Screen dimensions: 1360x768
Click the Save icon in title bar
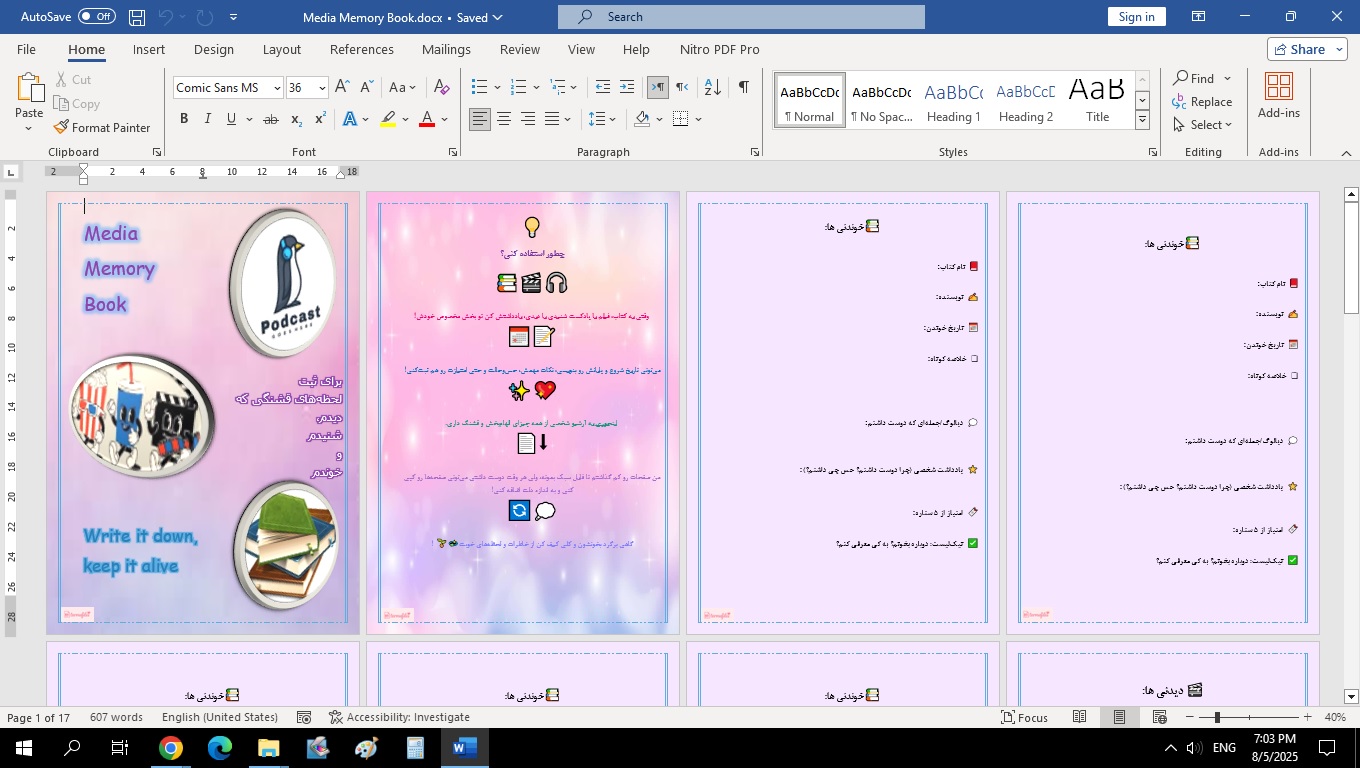[x=137, y=17]
